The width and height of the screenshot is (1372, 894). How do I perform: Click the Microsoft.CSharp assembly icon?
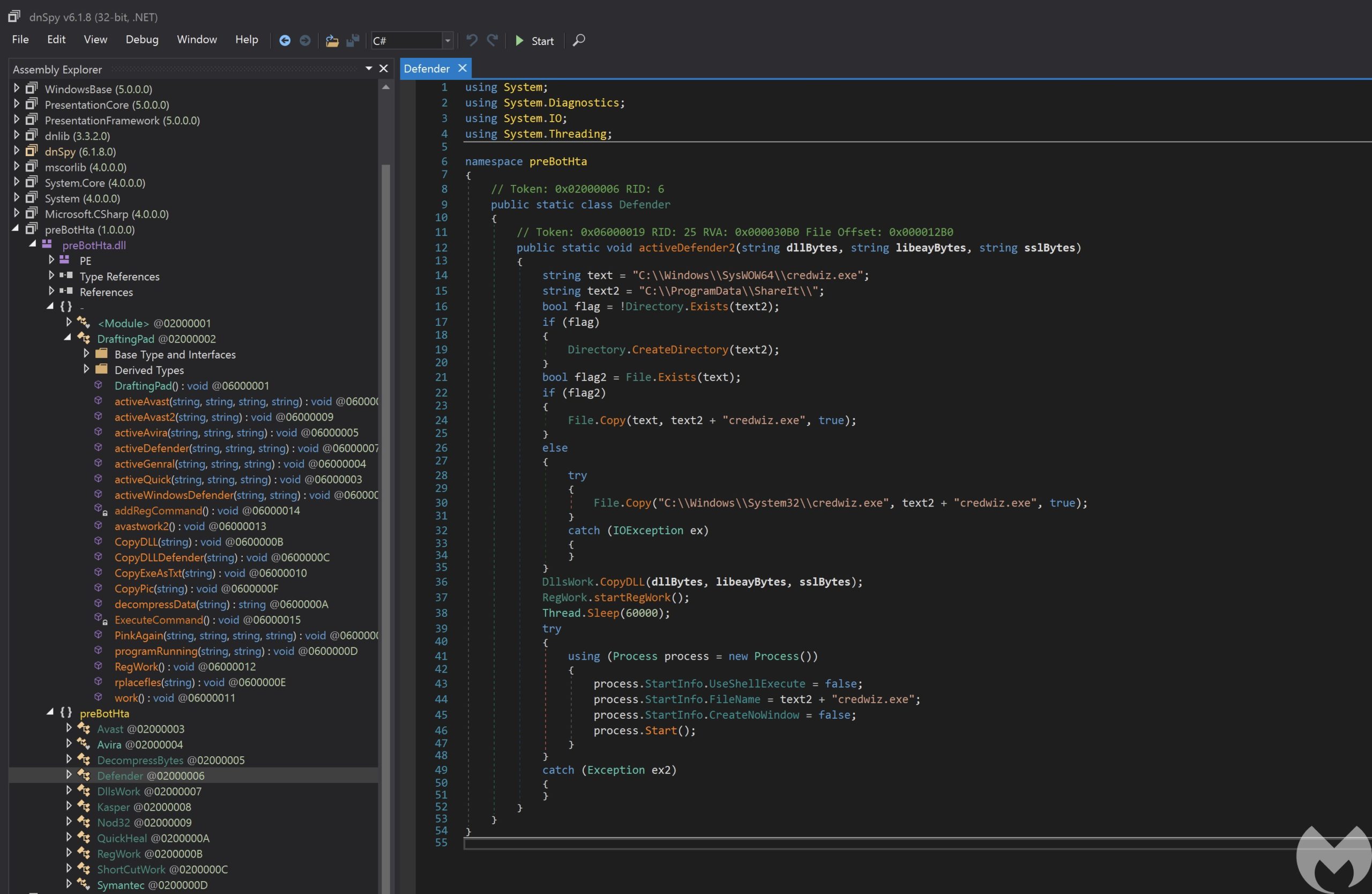click(32, 213)
